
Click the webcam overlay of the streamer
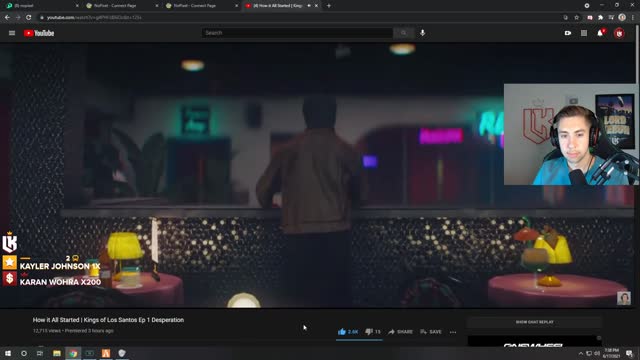(x=570, y=135)
